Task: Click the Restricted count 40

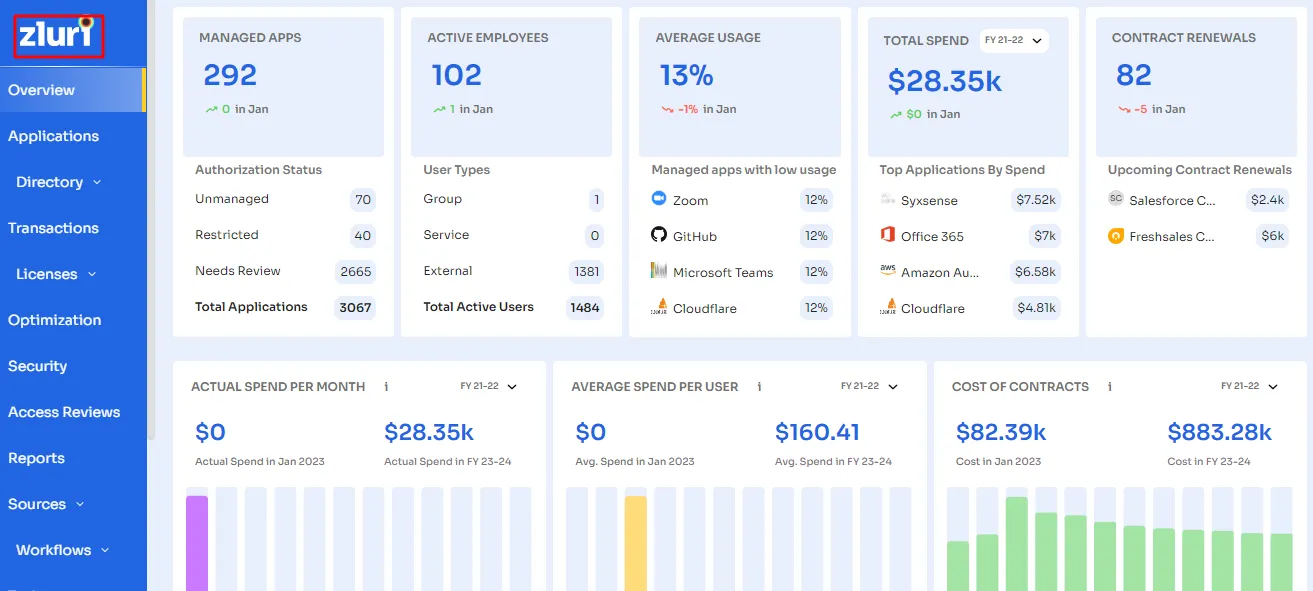Action: pyautogui.click(x=363, y=236)
